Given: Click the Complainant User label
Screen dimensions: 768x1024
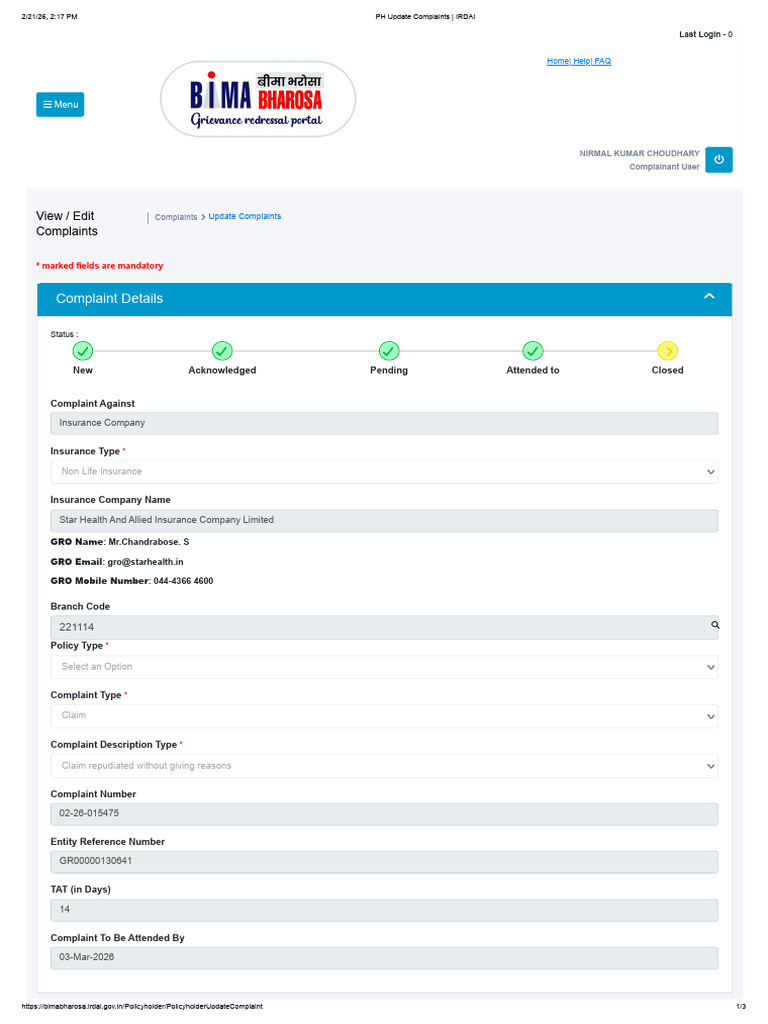Looking at the screenshot, I should [x=664, y=167].
